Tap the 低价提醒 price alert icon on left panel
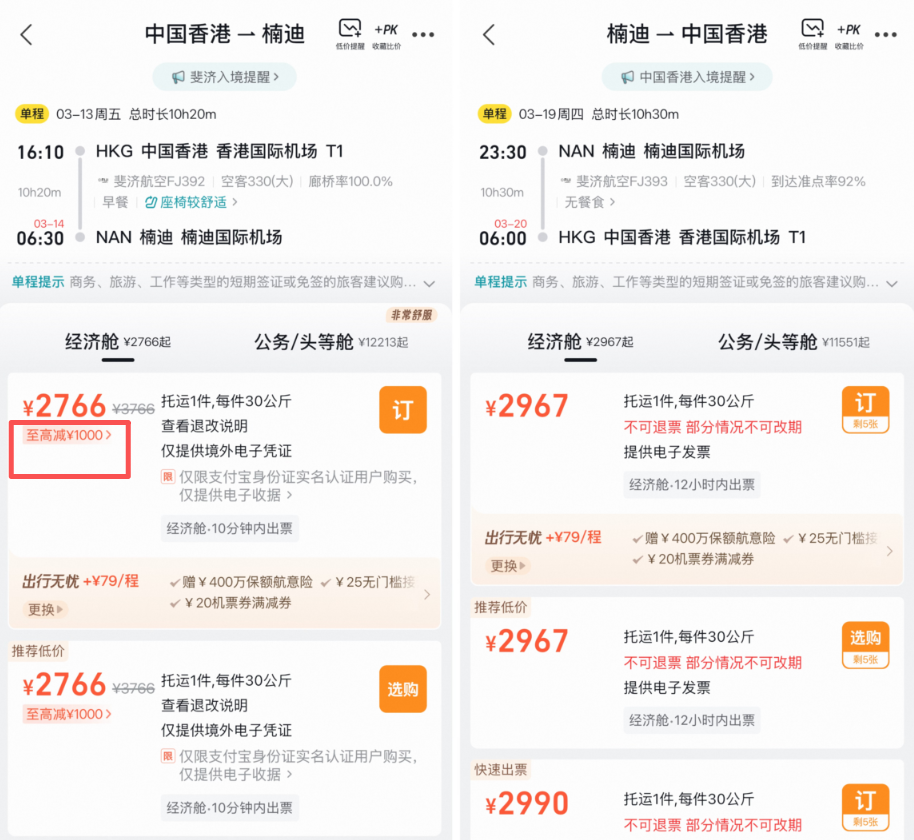 350,31
